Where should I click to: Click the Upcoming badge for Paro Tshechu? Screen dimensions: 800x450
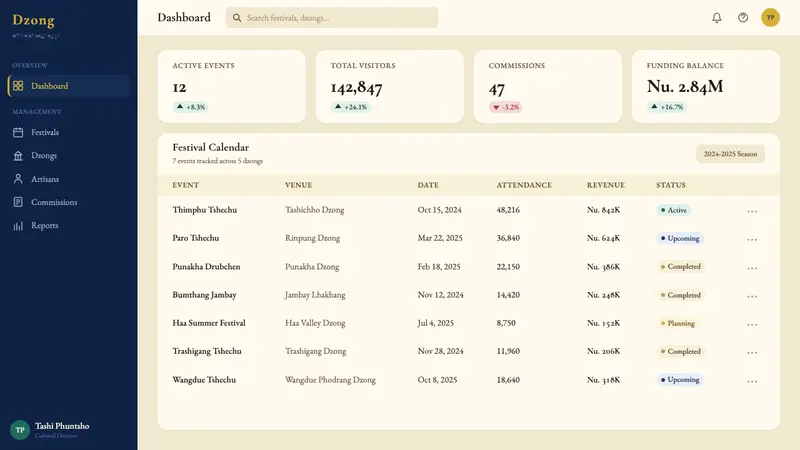680,238
